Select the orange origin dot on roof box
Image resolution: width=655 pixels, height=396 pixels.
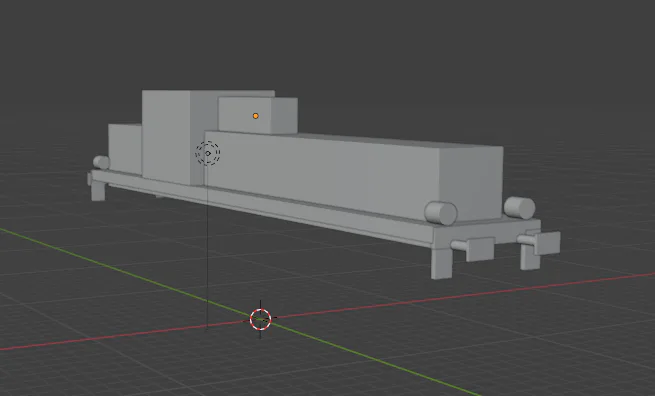[256, 116]
